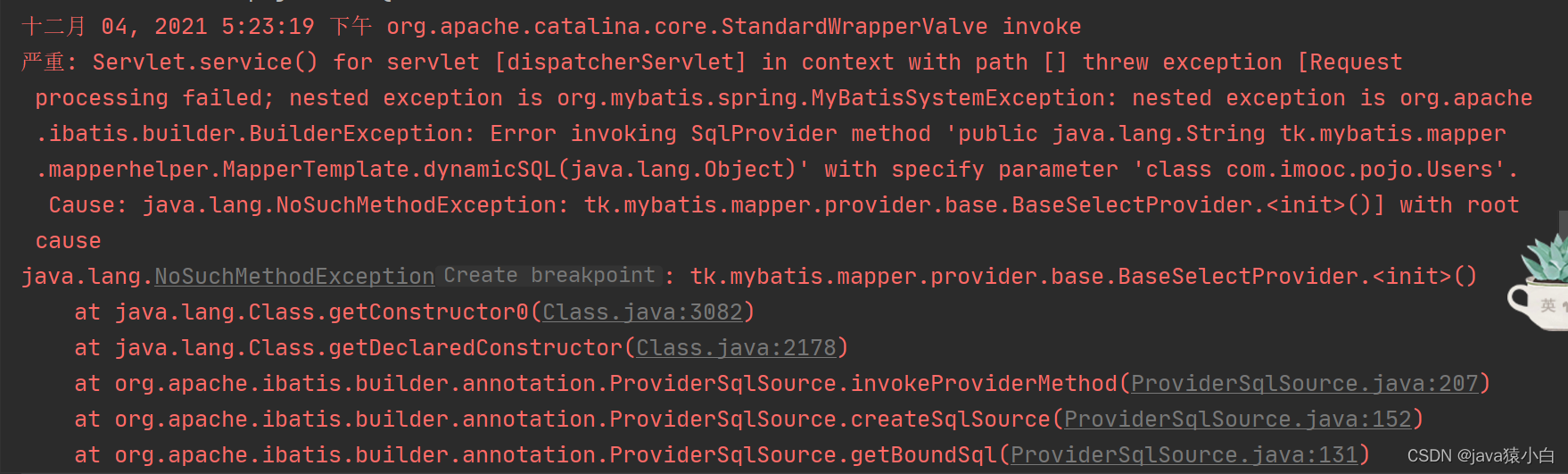
Task: Open the Class.java:3082 source link
Action: 642,312
